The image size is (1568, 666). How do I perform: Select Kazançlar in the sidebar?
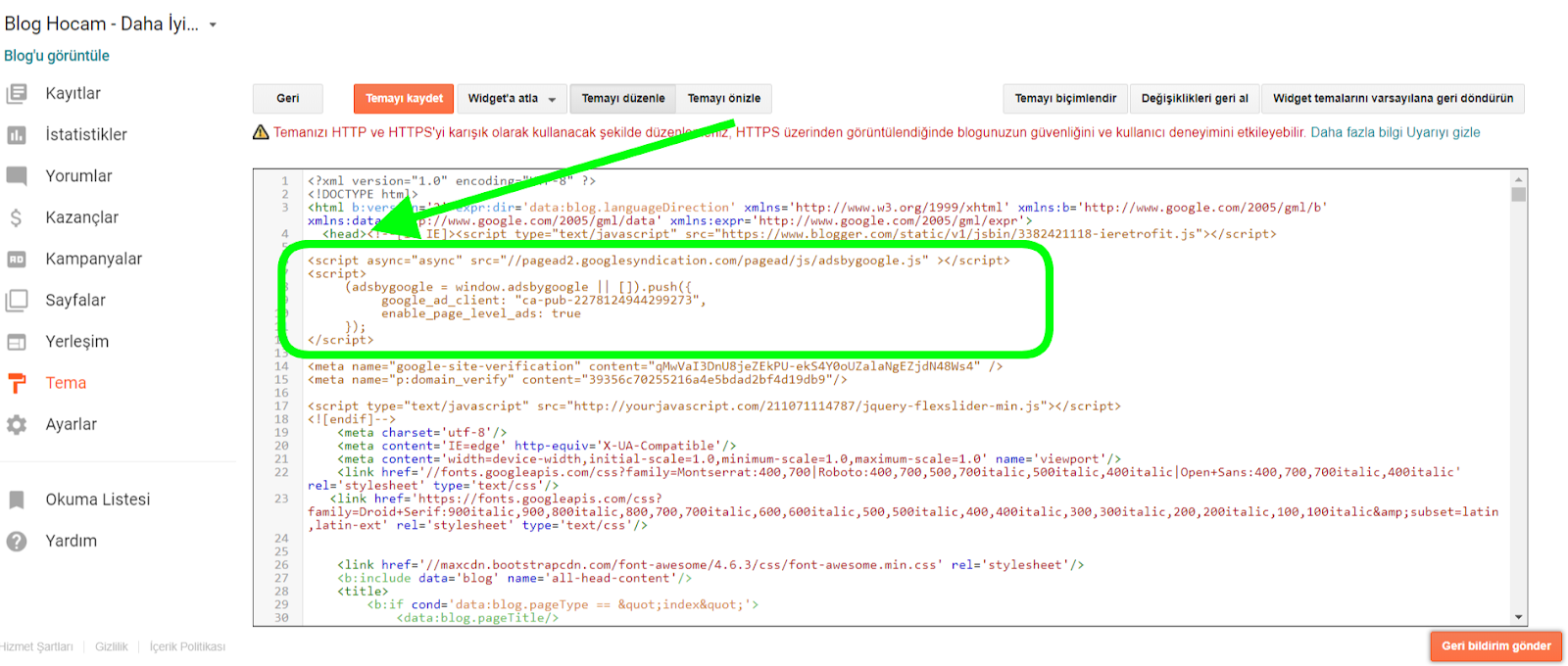81,217
